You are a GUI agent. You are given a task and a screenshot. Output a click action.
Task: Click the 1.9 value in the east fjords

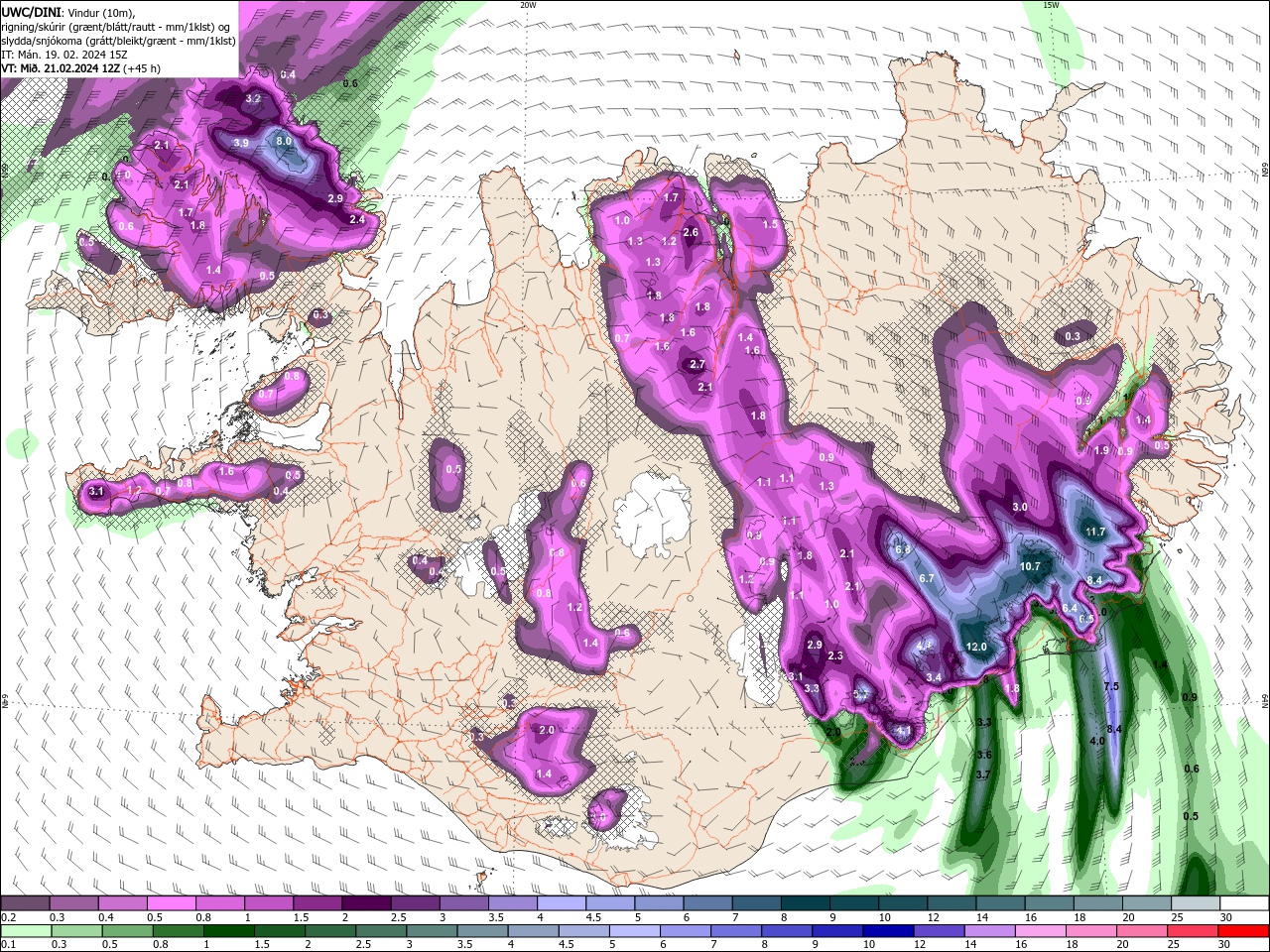pos(1101,451)
